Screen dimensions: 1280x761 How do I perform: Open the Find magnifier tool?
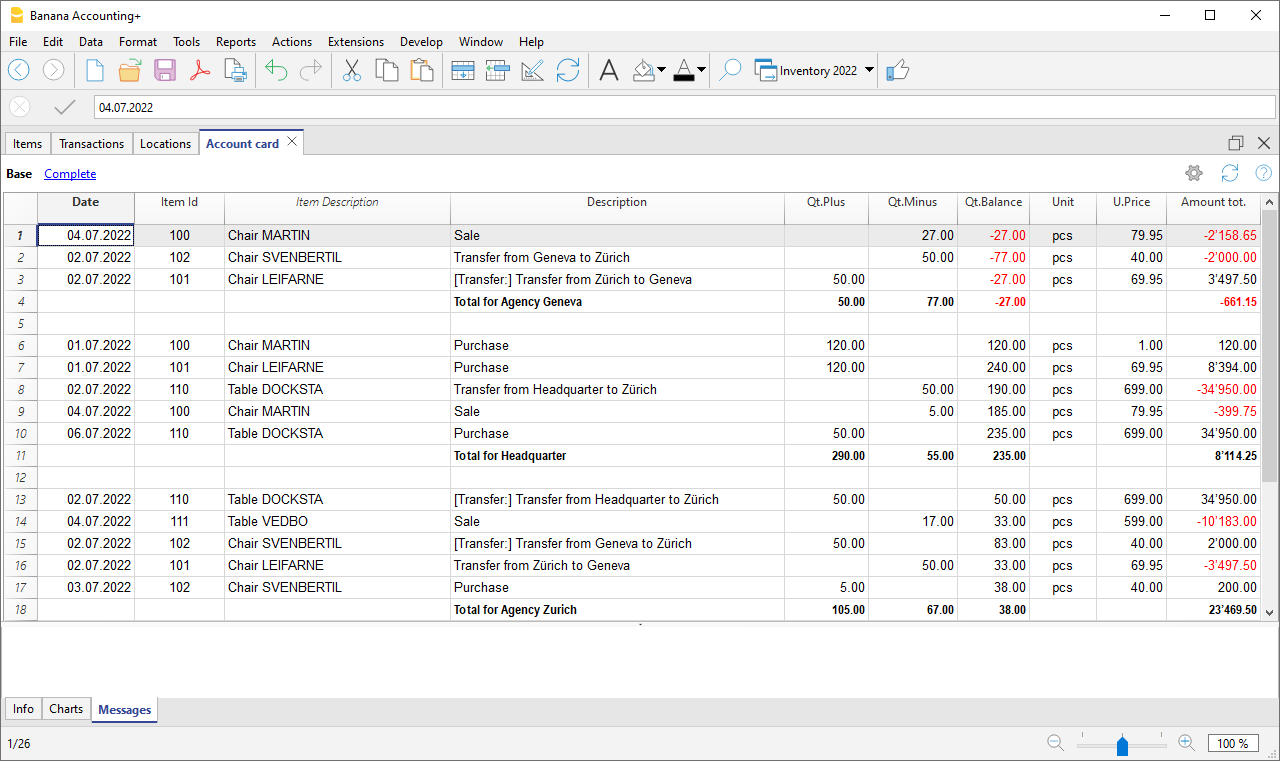[x=730, y=70]
